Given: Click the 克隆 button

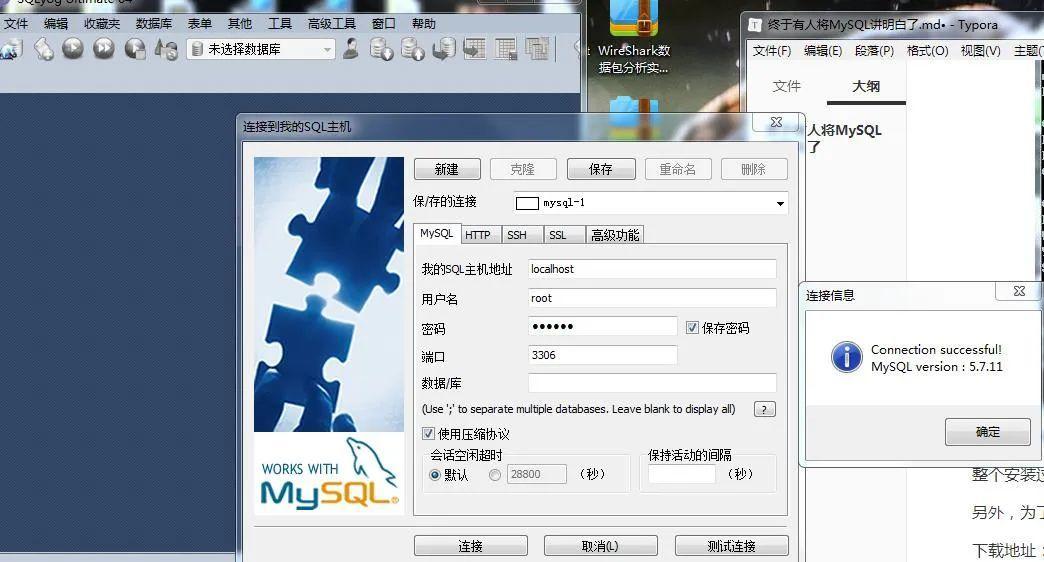Looking at the screenshot, I should pos(523,169).
